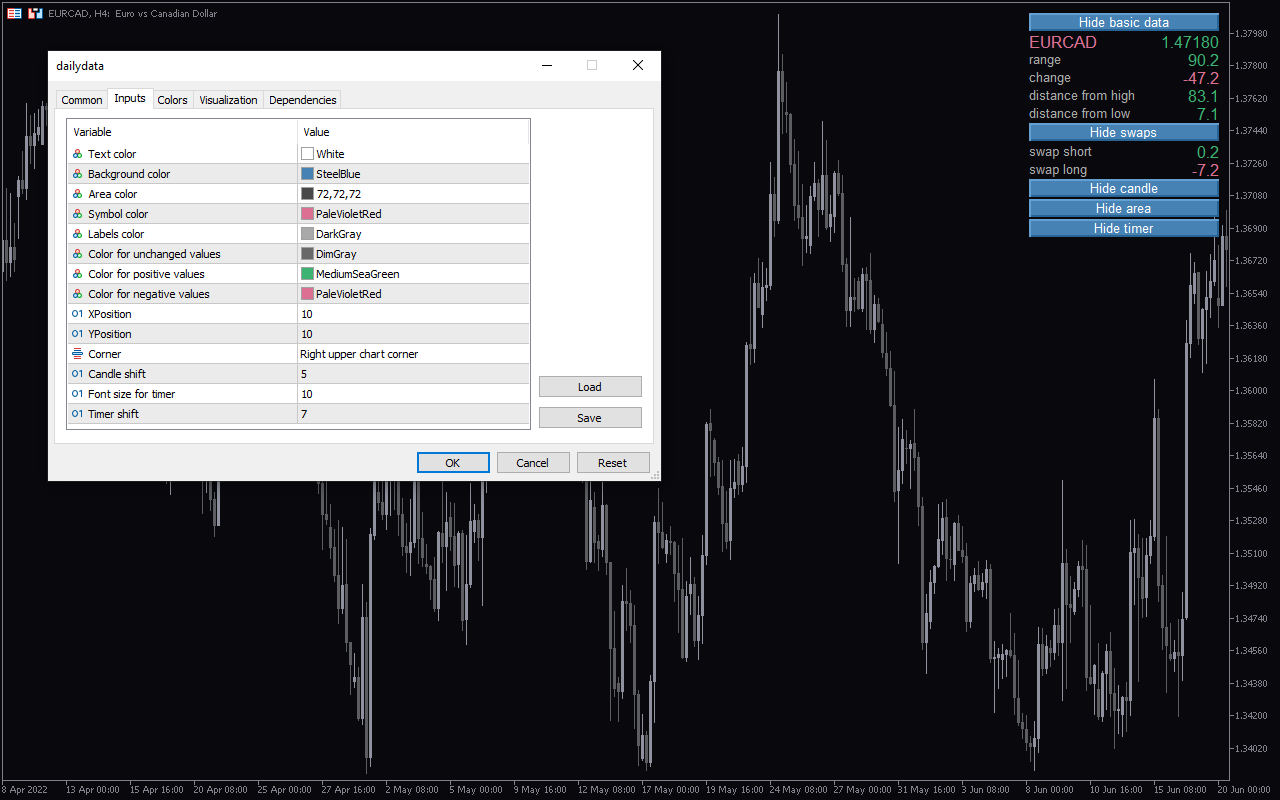Click the color icon beside Area color
Screen dimensions: 1280x800
[x=78, y=194]
